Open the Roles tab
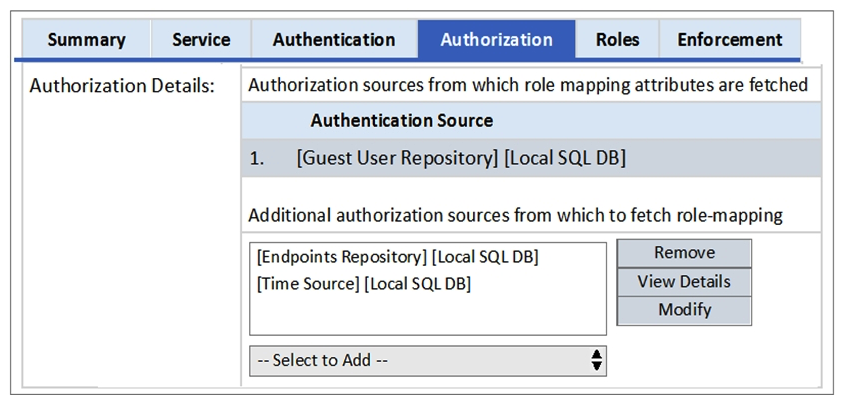This screenshot has width=843, height=404. point(617,39)
